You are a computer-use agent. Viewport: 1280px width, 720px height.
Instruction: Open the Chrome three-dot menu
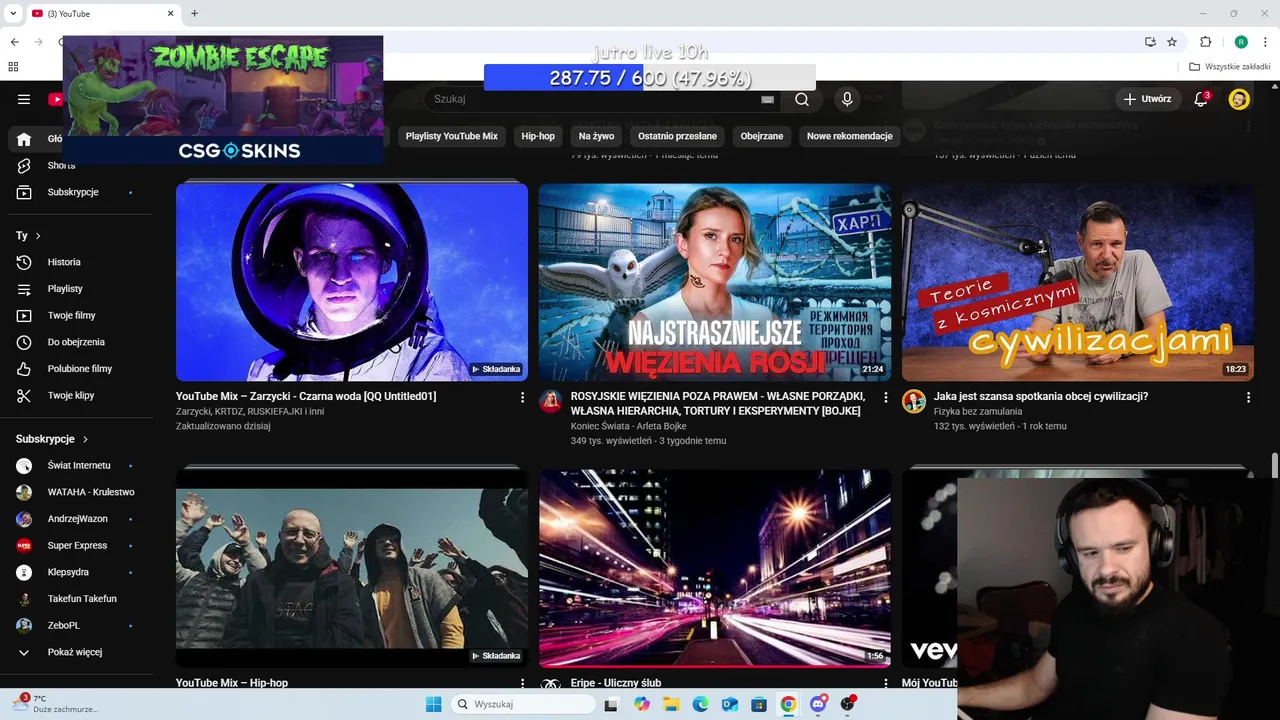1264,42
